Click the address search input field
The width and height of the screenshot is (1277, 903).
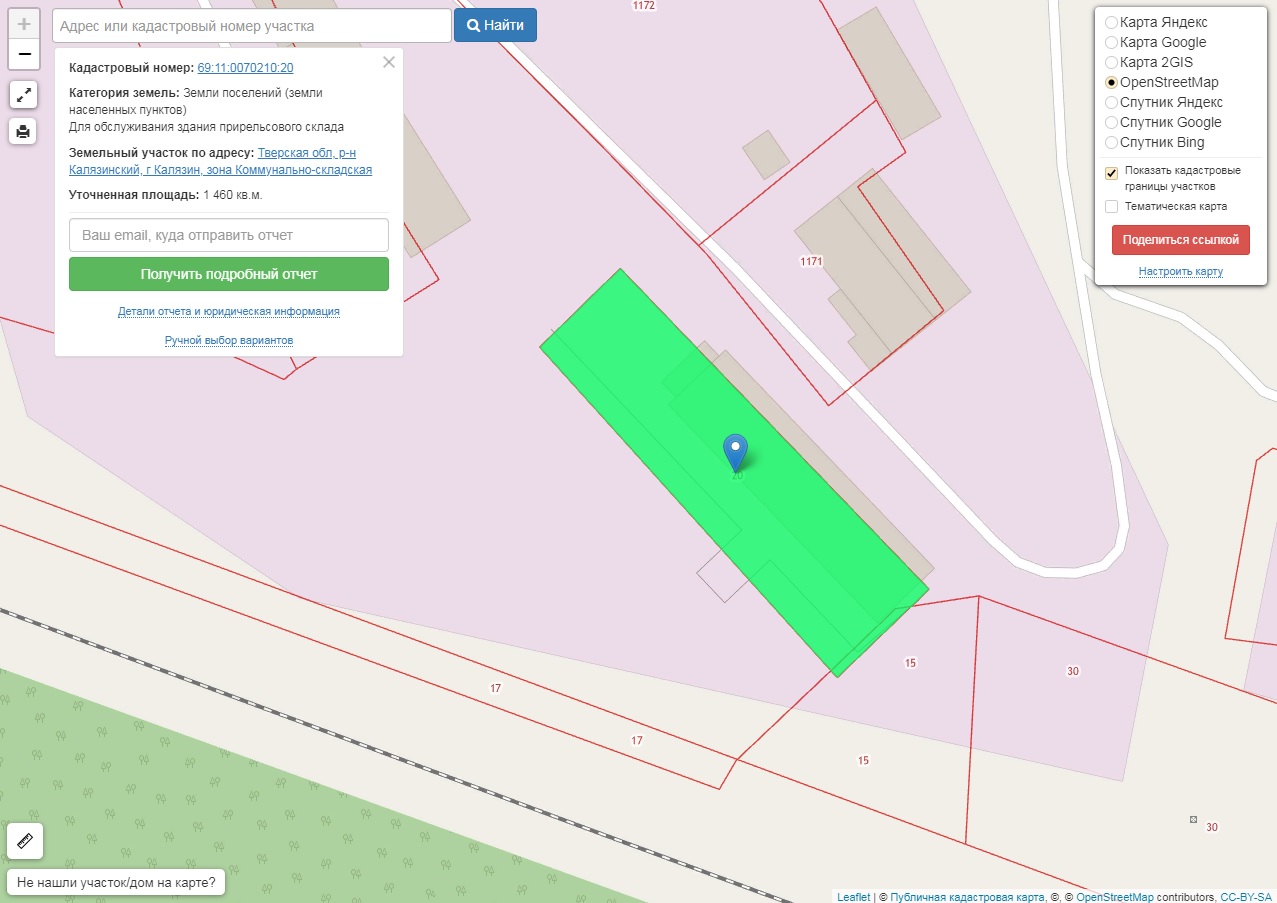251,25
